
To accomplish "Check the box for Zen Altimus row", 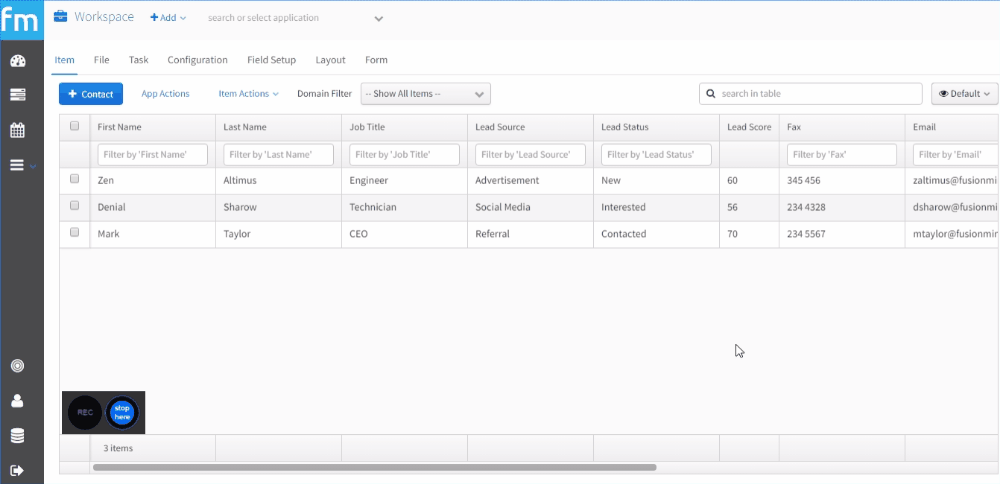I will (75, 179).
